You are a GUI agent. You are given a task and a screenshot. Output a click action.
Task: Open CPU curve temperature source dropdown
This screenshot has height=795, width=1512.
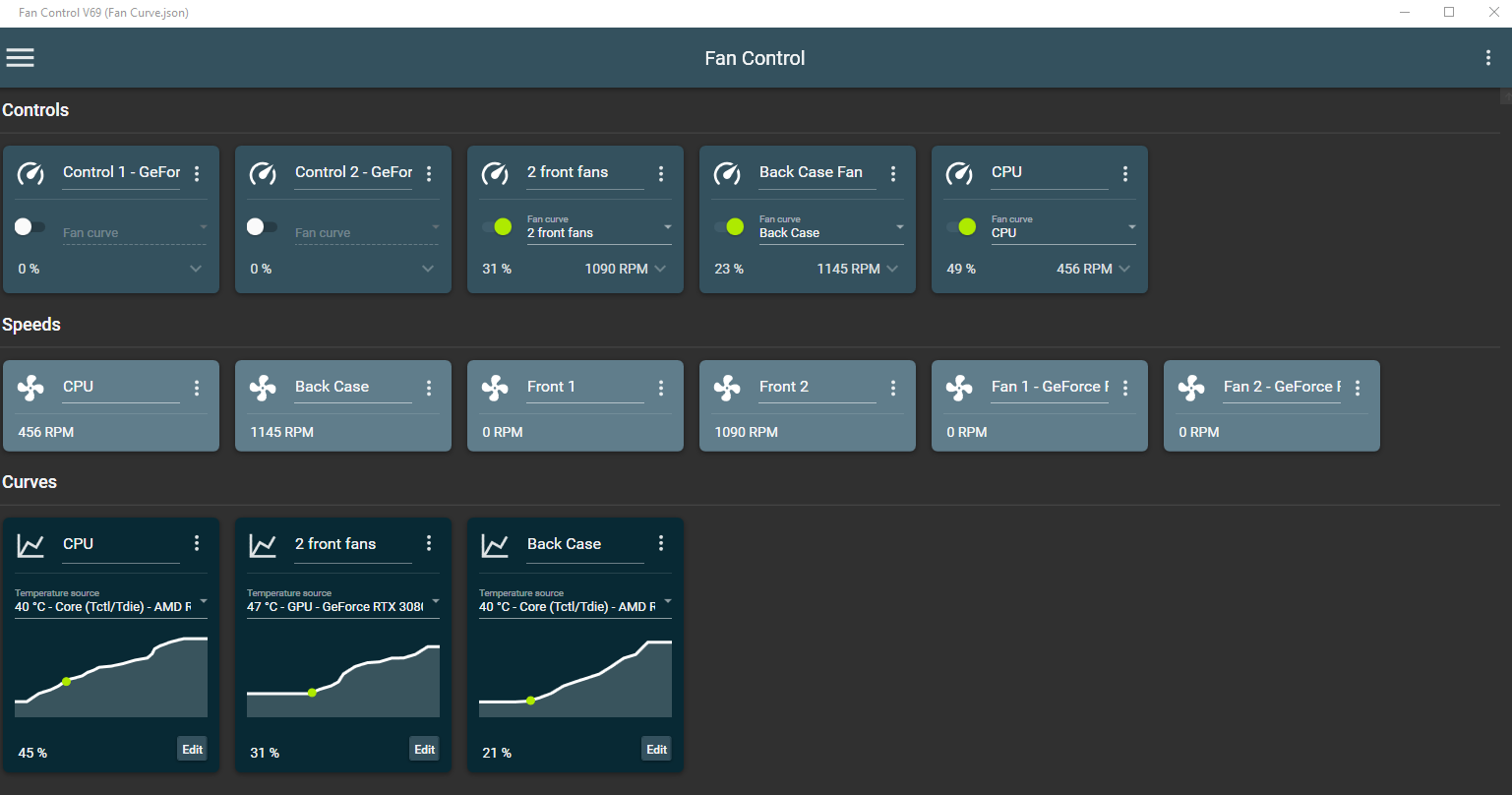111,602
